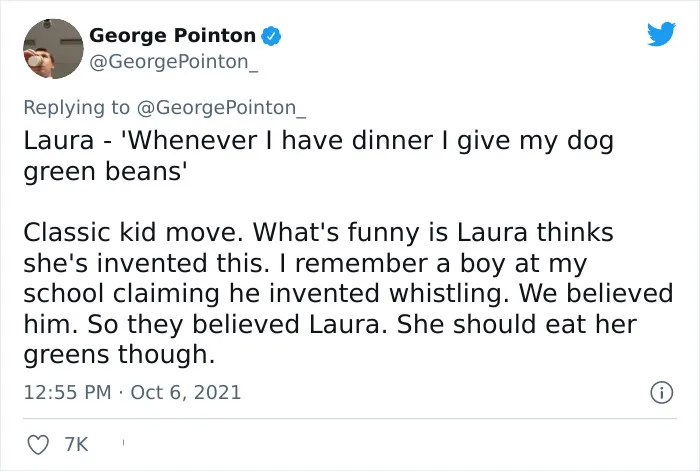Click the blue verified badge
This screenshot has height=471, width=700.
click(271, 36)
